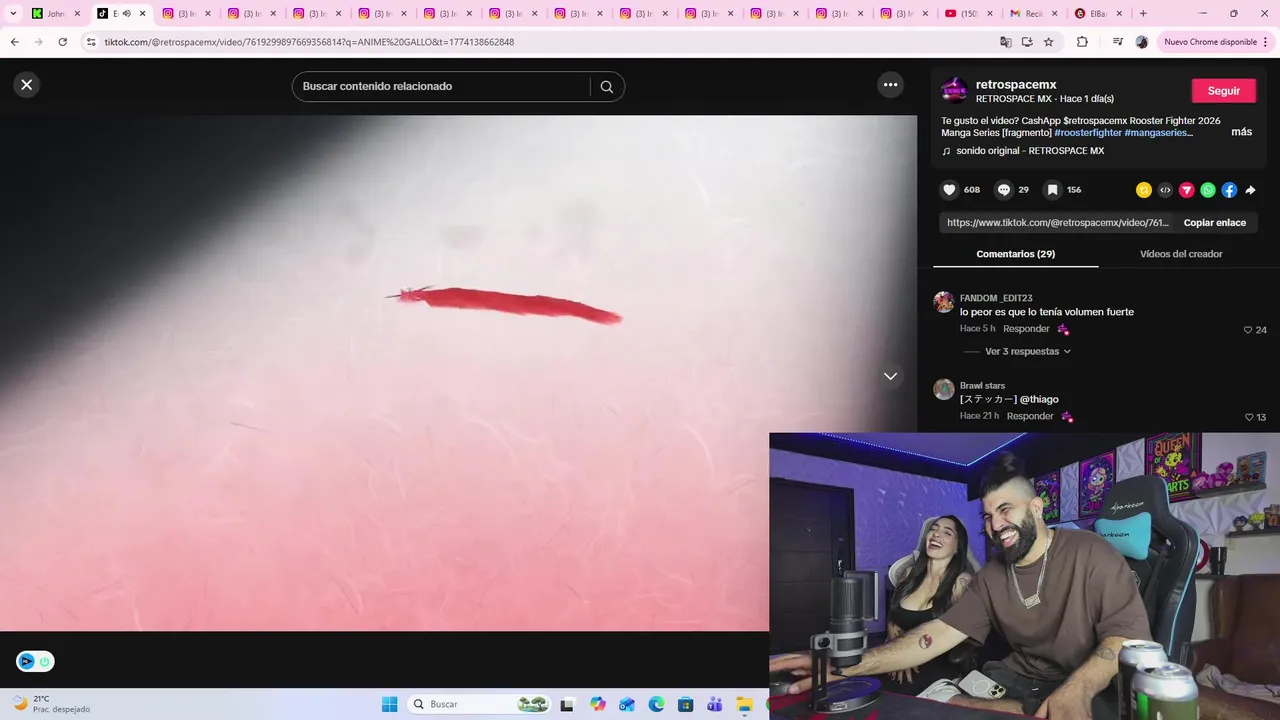Click the video playback area
Viewport: 1280px width, 720px height.
[458, 373]
